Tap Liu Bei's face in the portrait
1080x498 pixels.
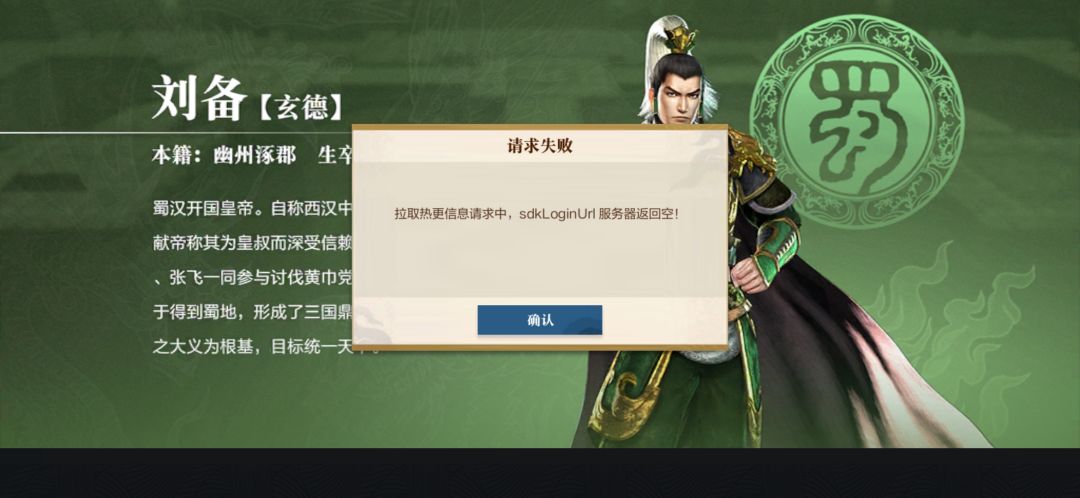(x=678, y=94)
